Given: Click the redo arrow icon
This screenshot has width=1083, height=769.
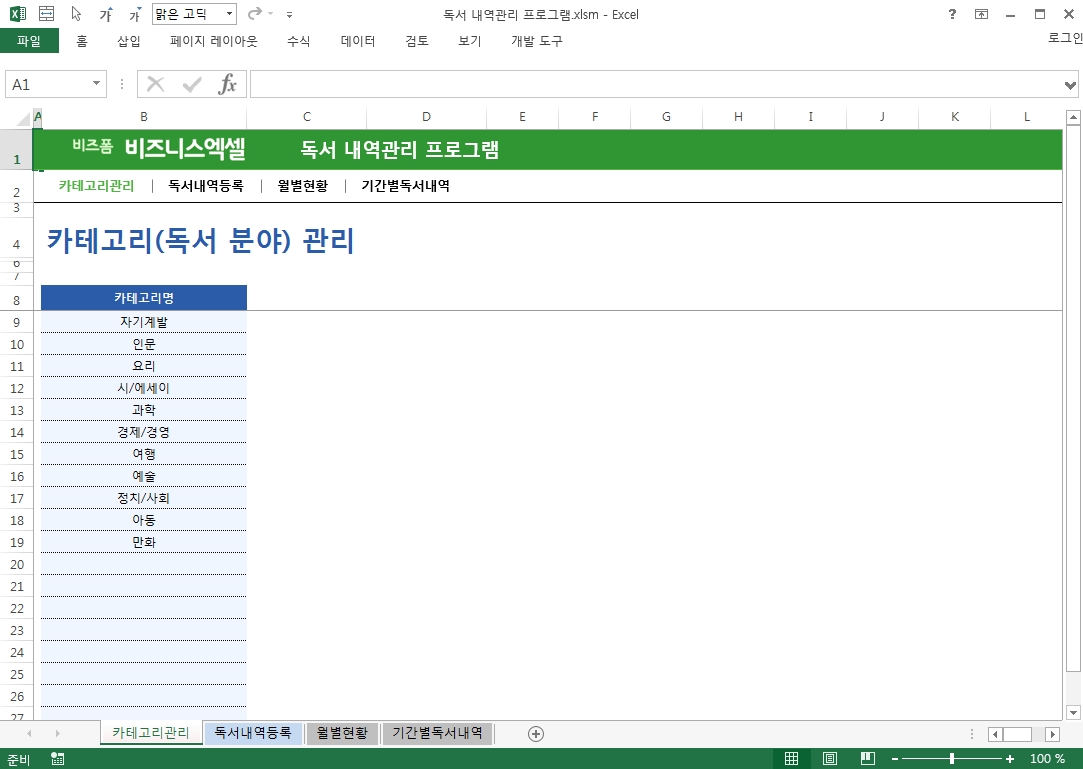Looking at the screenshot, I should pos(255,14).
